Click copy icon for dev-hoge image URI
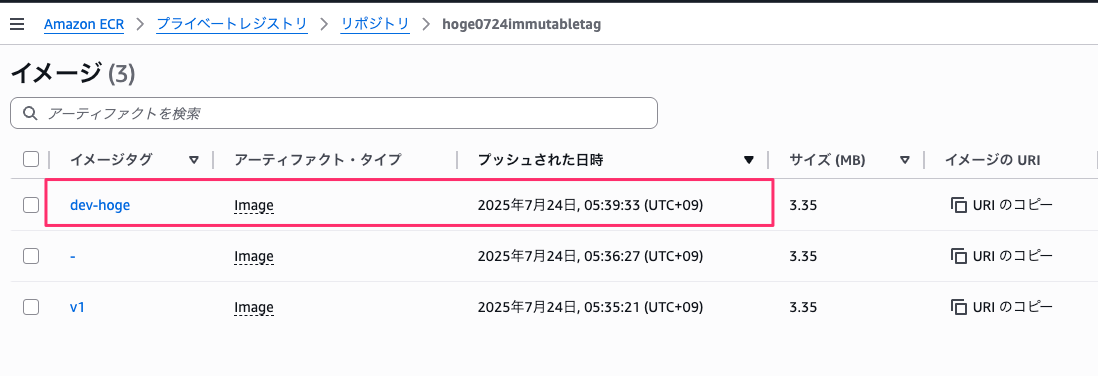The image size is (1098, 376). [958, 205]
